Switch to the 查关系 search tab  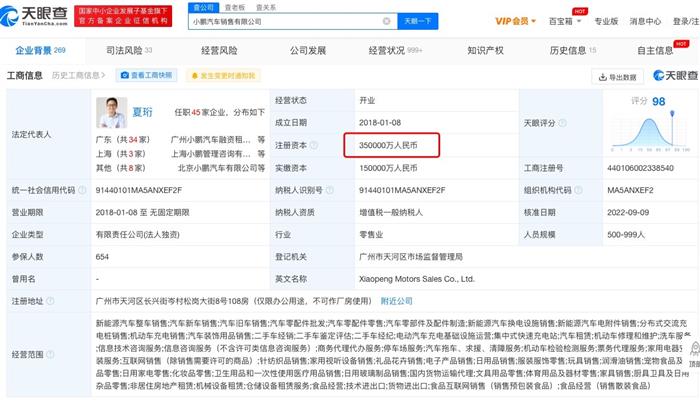click(266, 8)
